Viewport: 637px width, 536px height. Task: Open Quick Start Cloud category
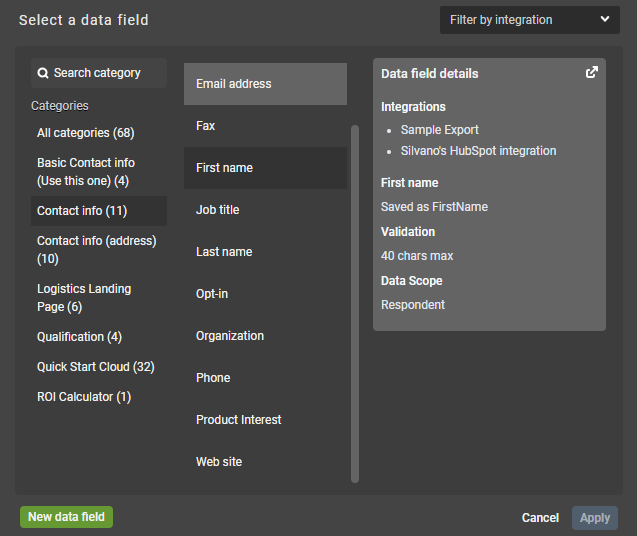95,367
